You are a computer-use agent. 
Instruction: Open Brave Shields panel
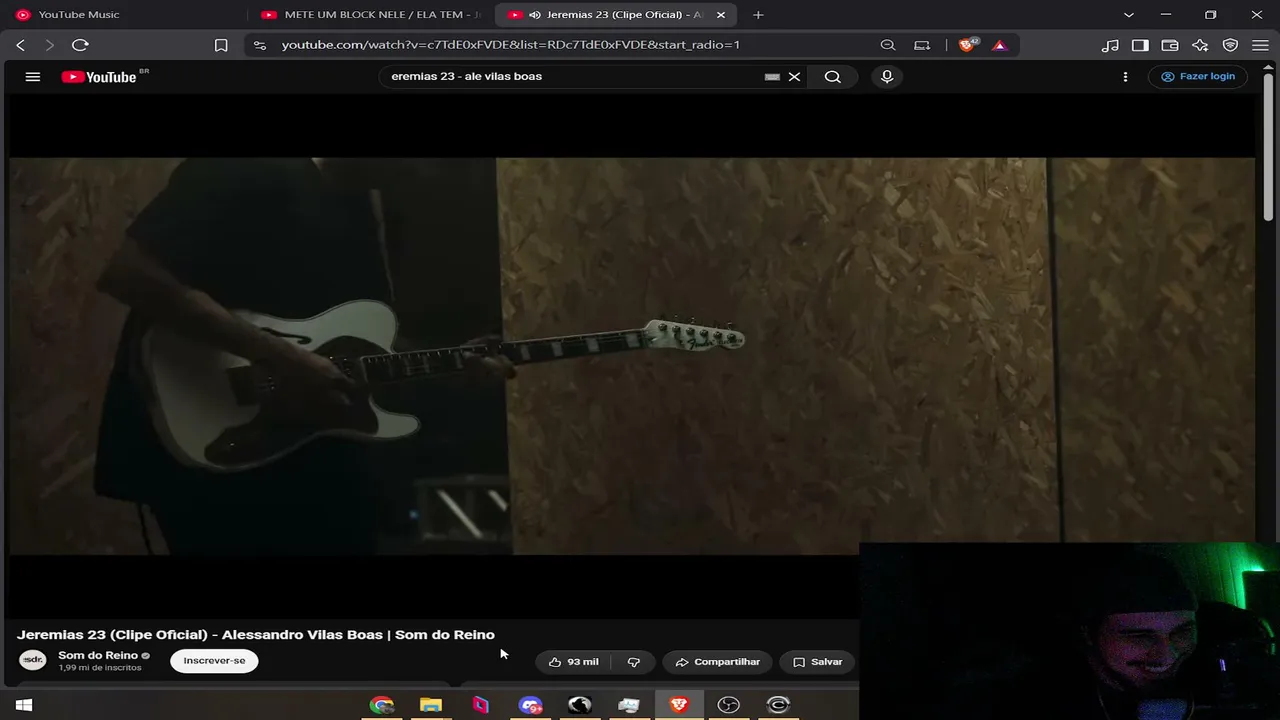[967, 45]
